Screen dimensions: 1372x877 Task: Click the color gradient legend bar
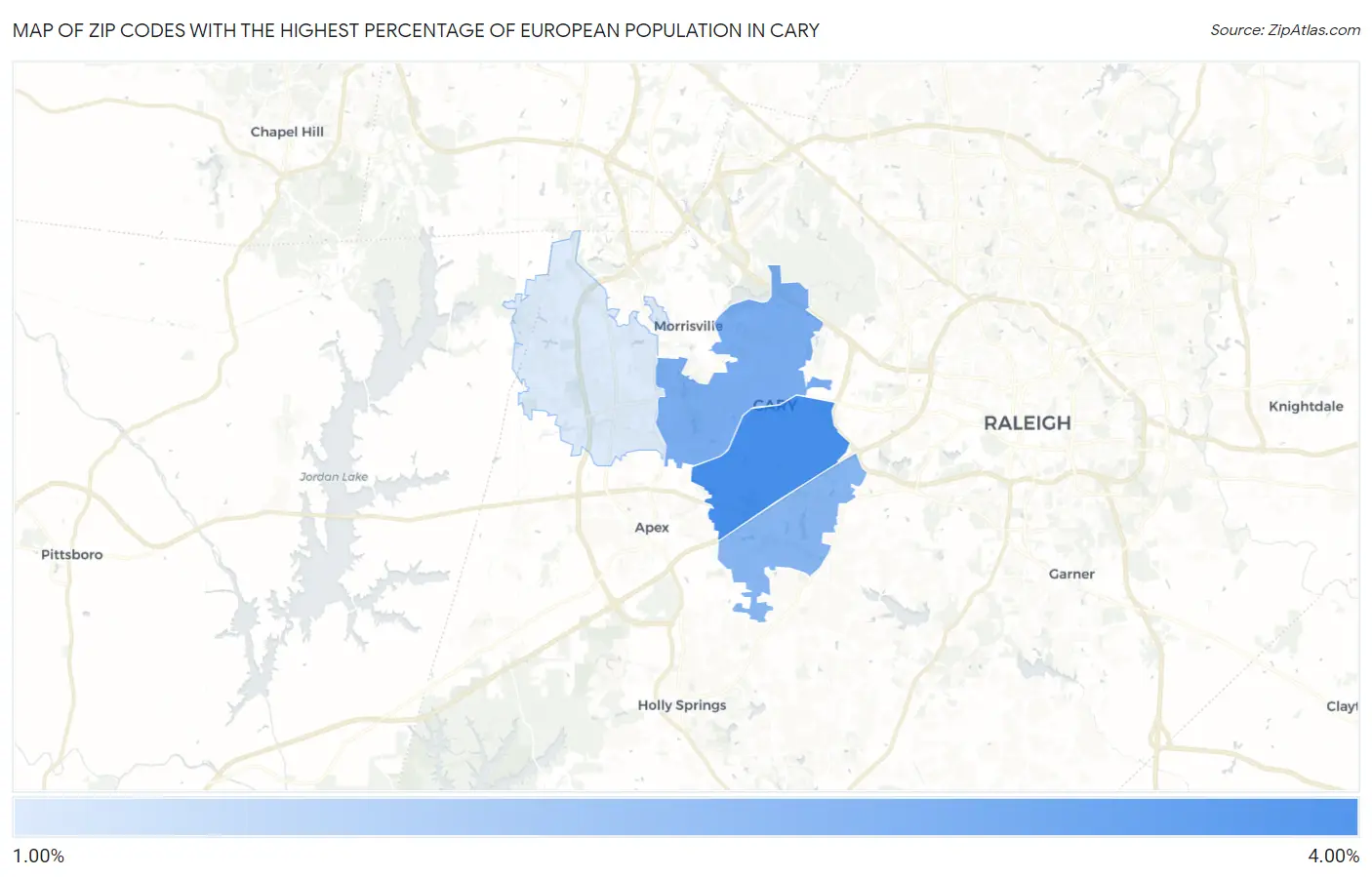pos(686,817)
